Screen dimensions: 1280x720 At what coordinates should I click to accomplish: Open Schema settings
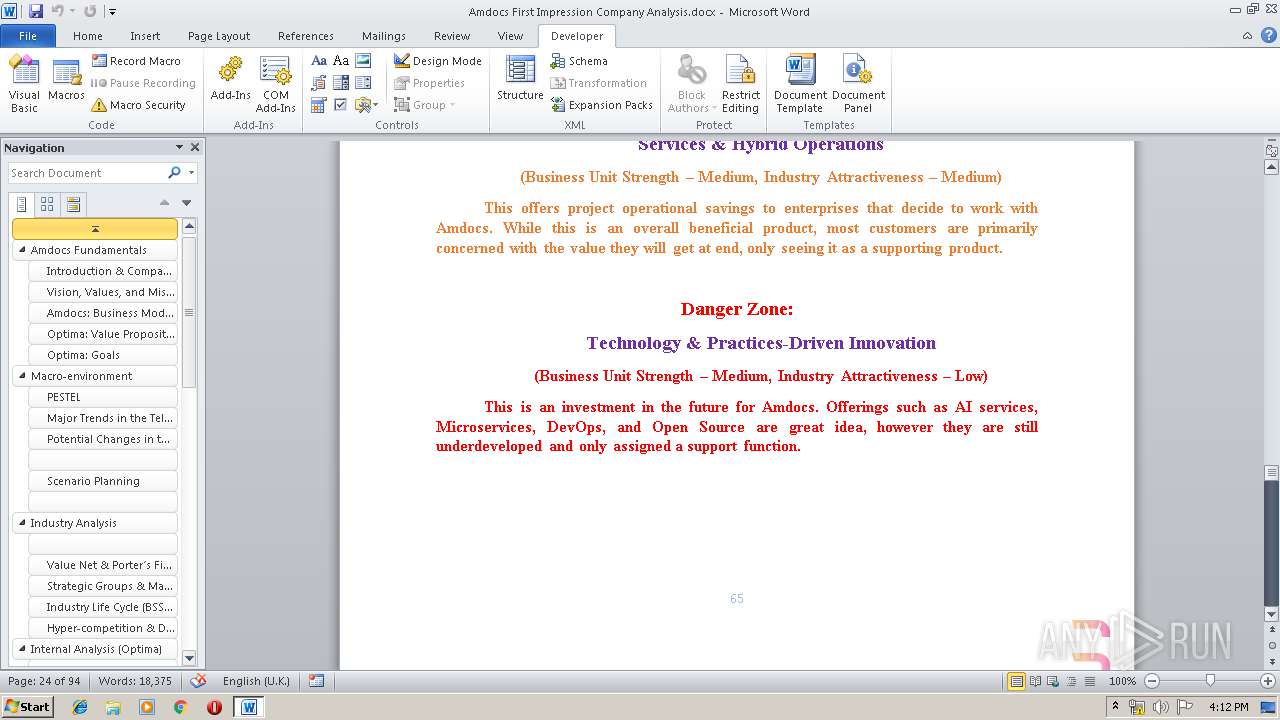579,61
